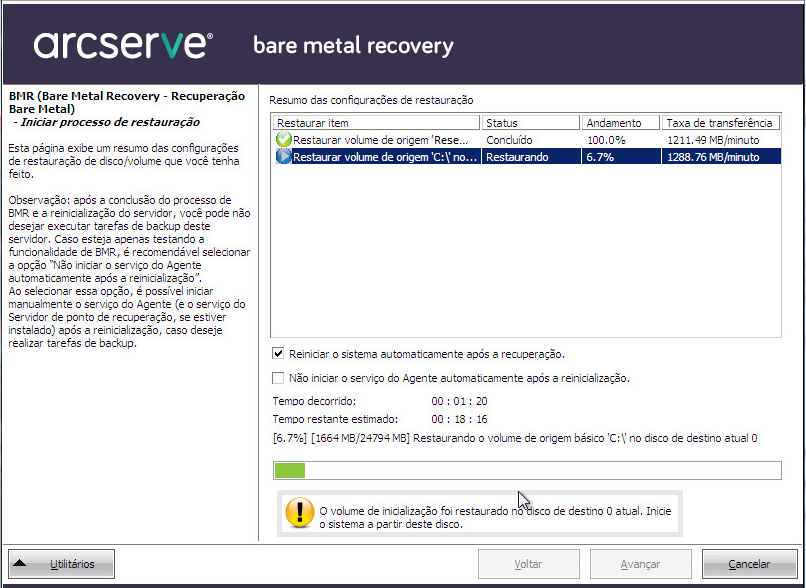Click the up triangle on Utilitários button
Viewport: 806px width, 588px height.
[x=20, y=563]
